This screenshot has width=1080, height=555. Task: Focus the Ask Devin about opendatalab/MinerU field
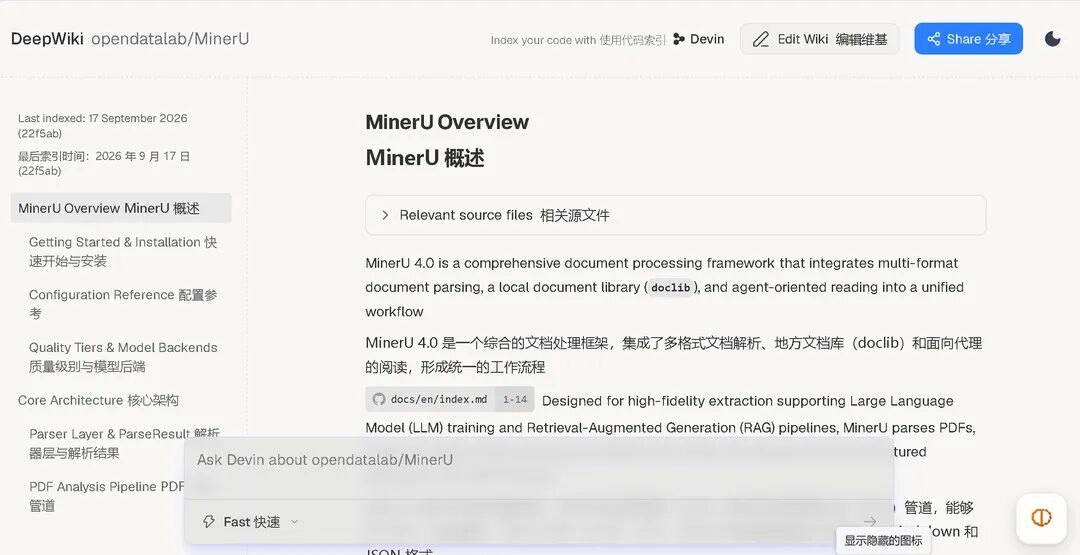(x=539, y=460)
